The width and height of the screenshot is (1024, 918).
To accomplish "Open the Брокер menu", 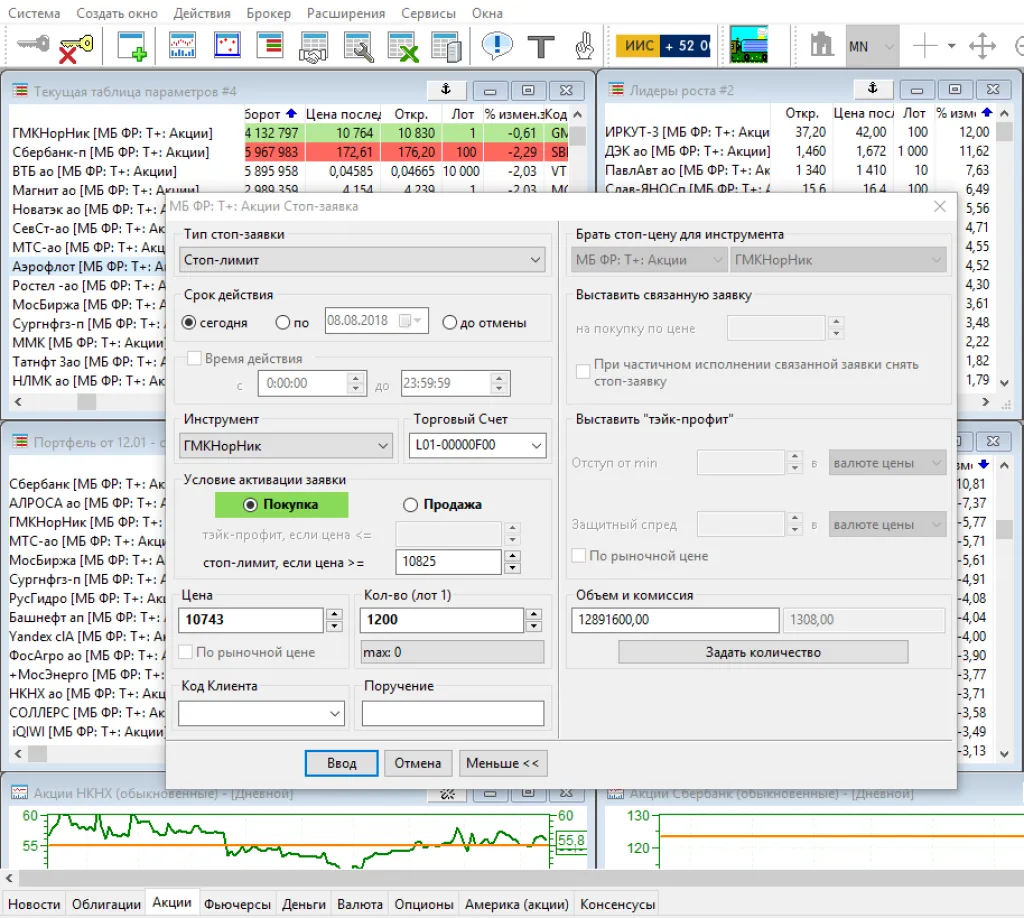I will [268, 13].
